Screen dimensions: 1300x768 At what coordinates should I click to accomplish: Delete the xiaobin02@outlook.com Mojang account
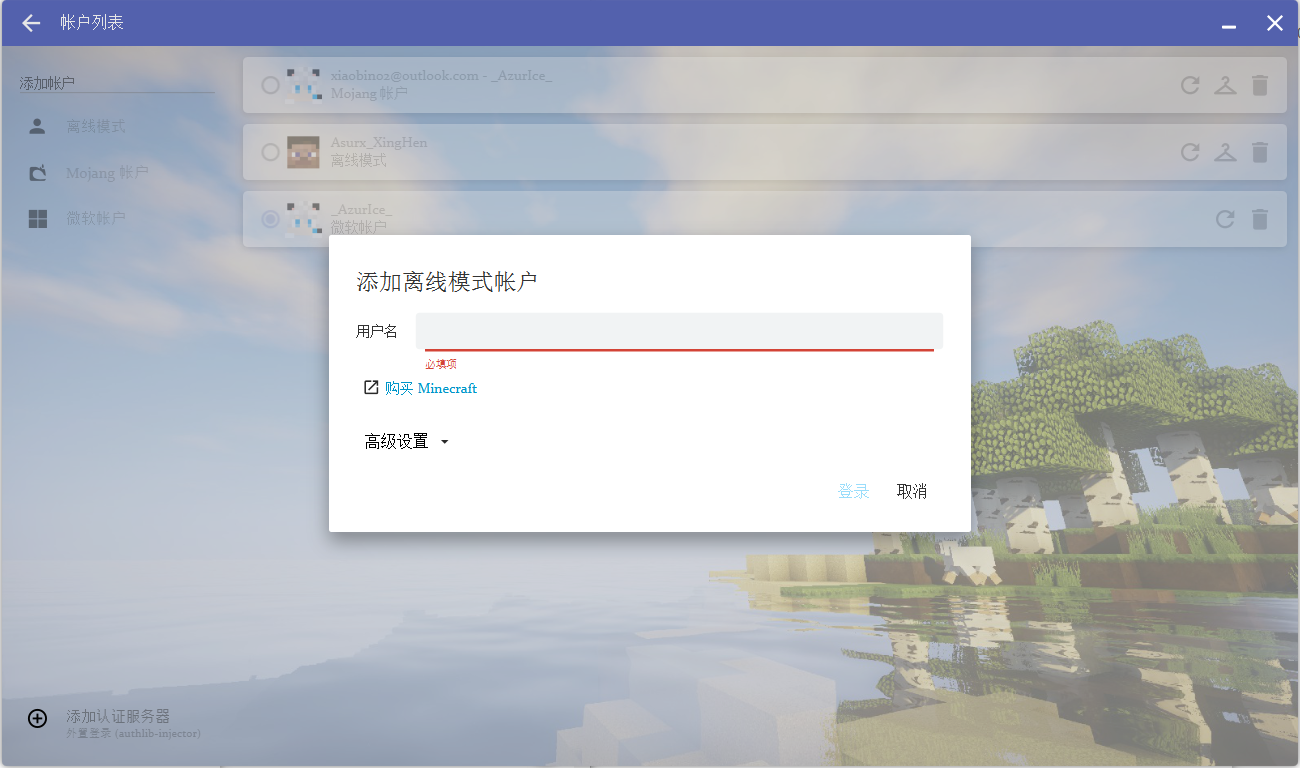(x=1260, y=85)
